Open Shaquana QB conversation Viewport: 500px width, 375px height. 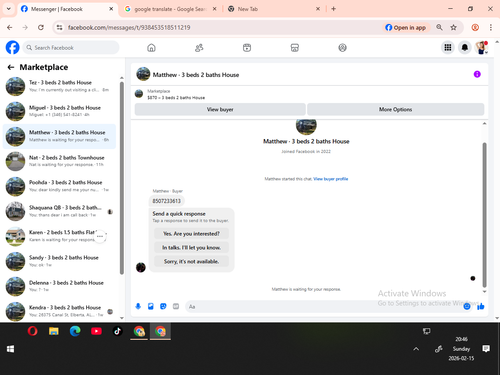point(59,211)
